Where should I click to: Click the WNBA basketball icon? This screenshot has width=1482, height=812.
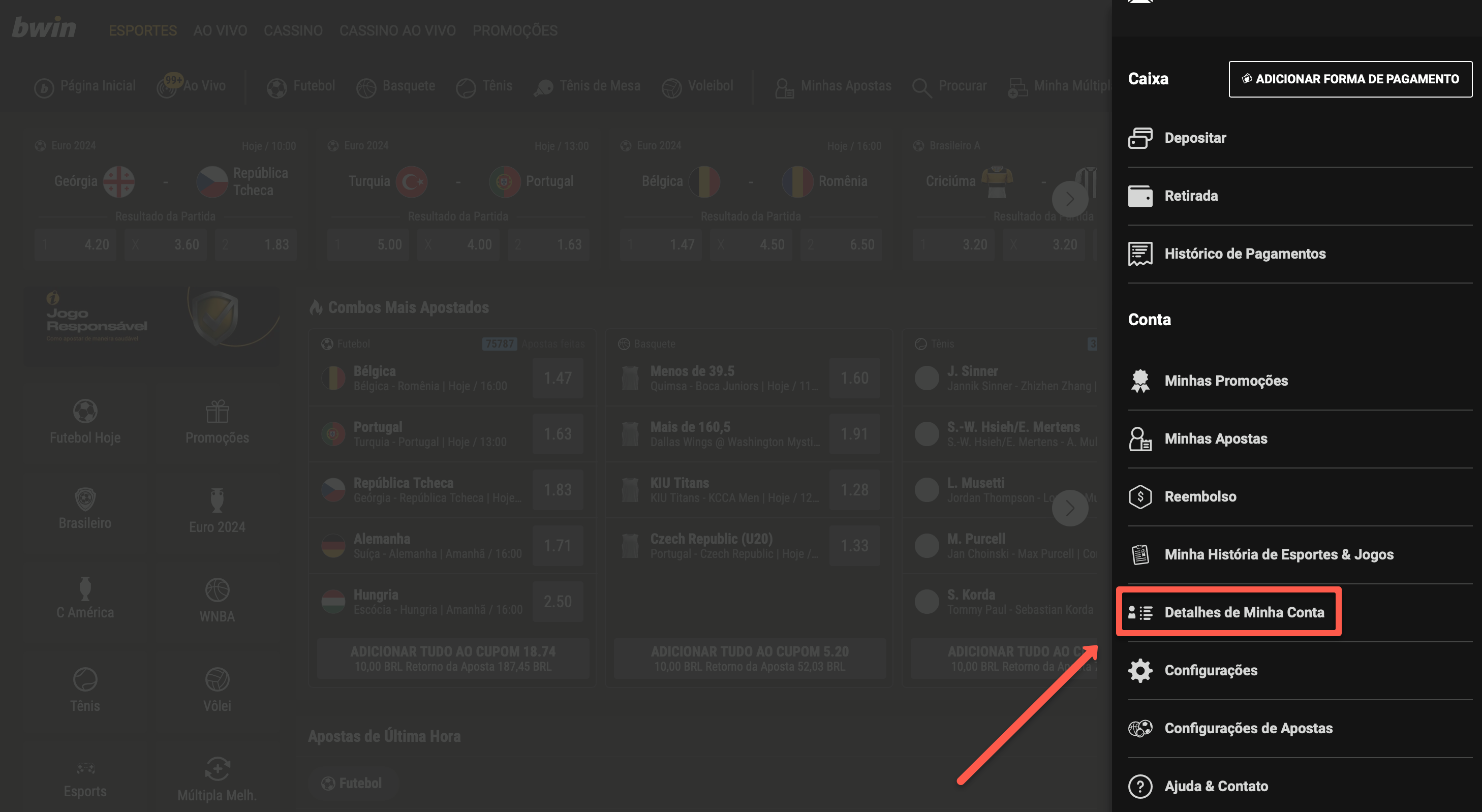pos(217,590)
